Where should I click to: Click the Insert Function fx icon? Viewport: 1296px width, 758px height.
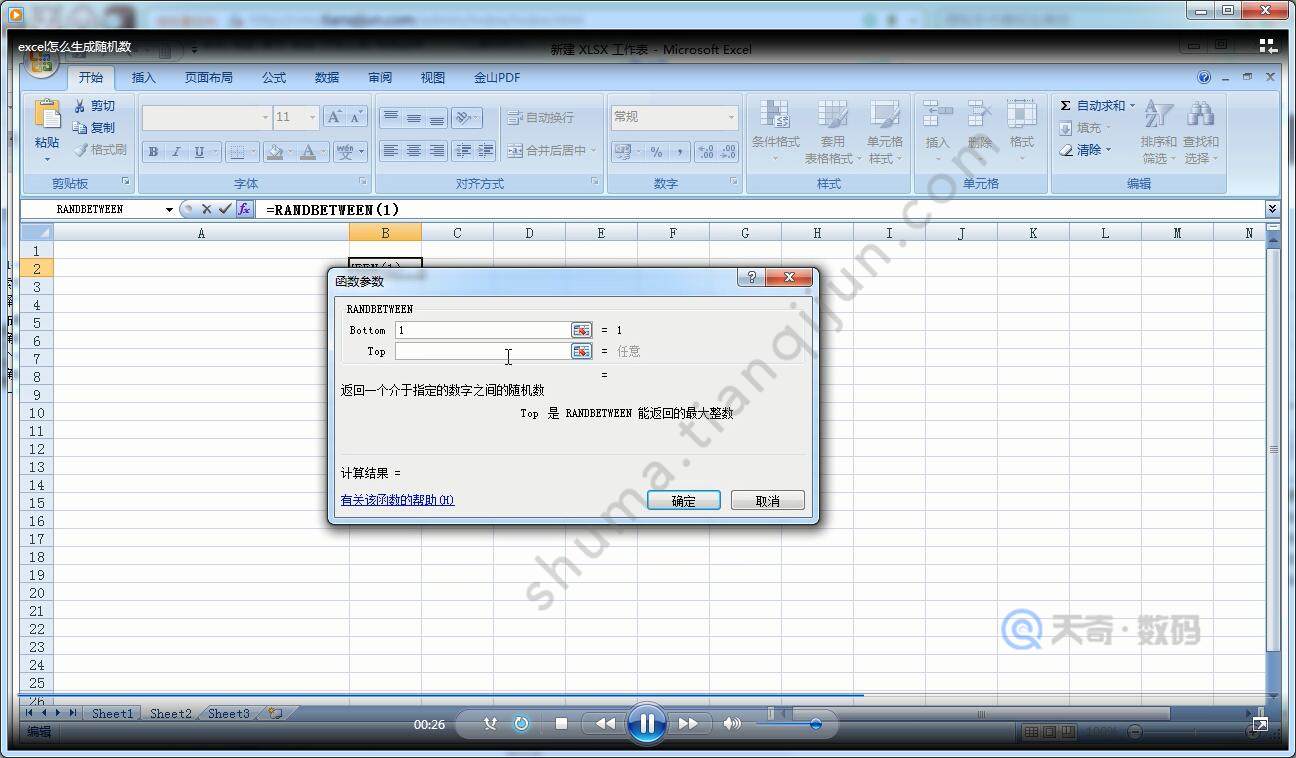click(244, 209)
